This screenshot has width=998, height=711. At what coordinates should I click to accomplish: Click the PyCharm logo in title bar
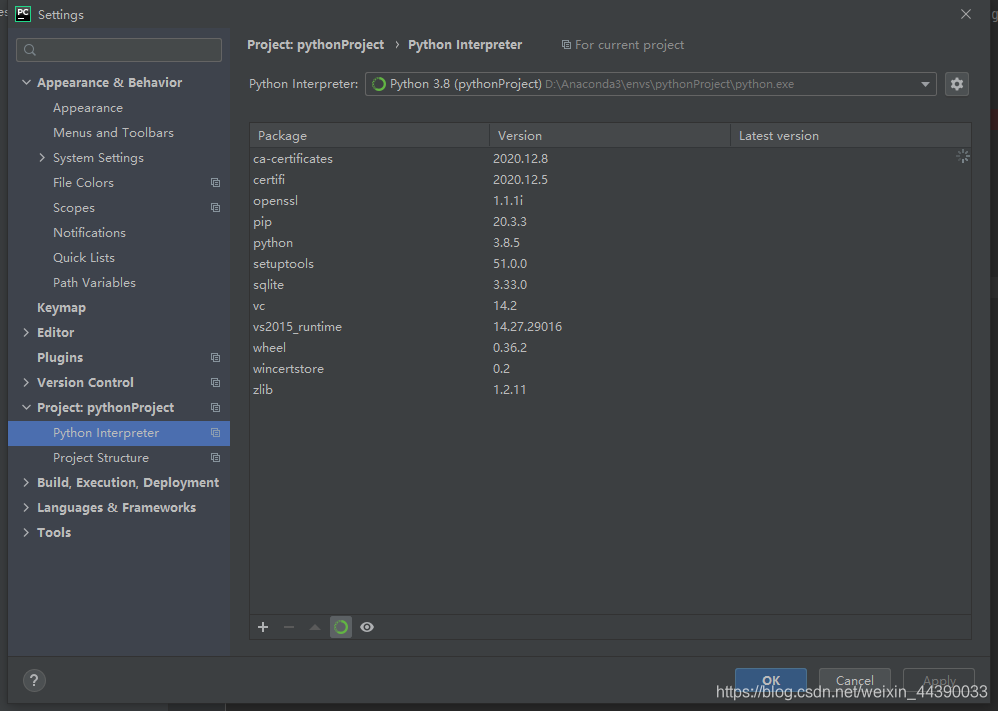(23, 14)
